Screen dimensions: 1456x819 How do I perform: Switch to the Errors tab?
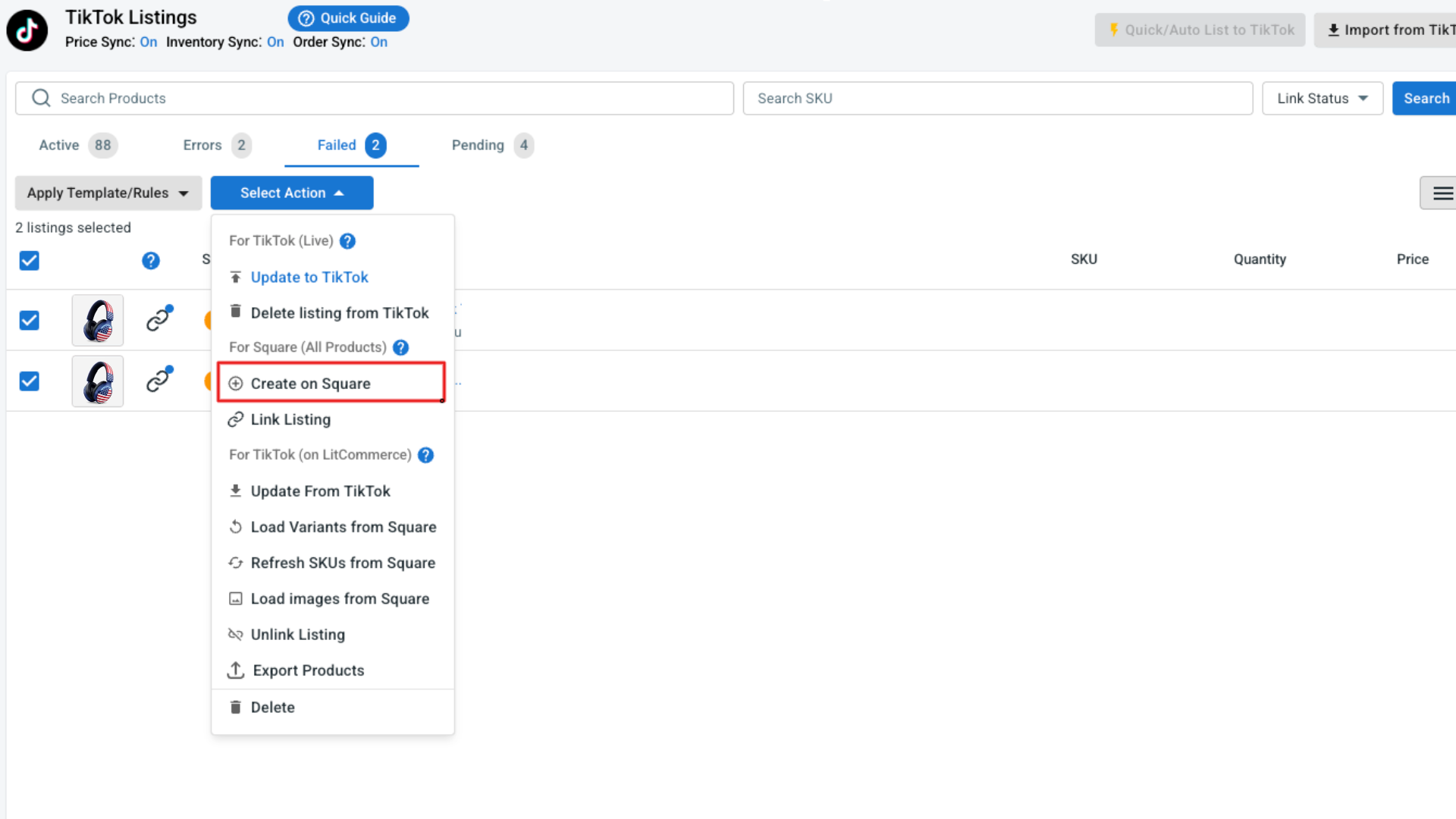[216, 145]
